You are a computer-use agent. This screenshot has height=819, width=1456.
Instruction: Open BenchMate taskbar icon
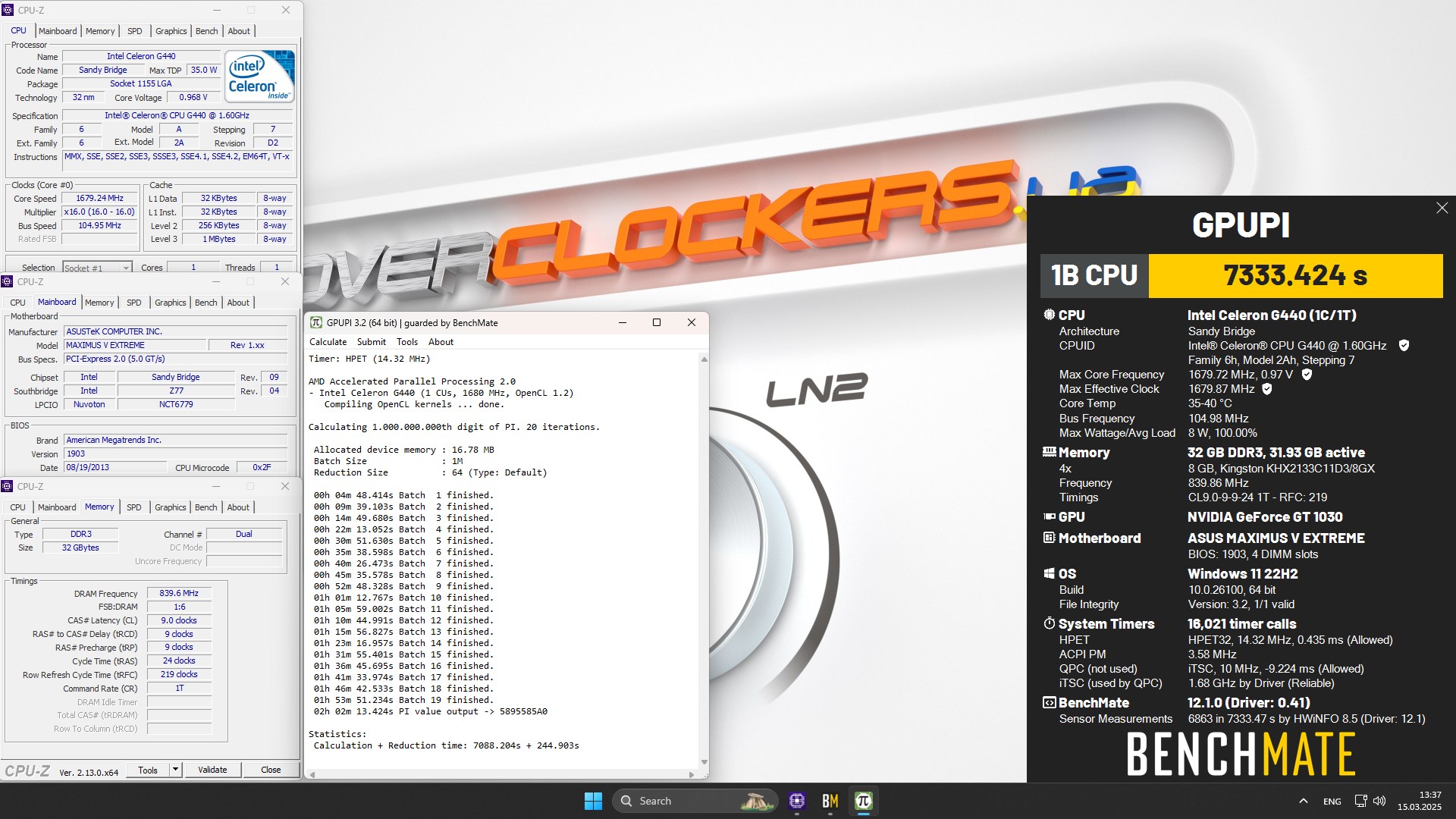pyautogui.click(x=830, y=801)
